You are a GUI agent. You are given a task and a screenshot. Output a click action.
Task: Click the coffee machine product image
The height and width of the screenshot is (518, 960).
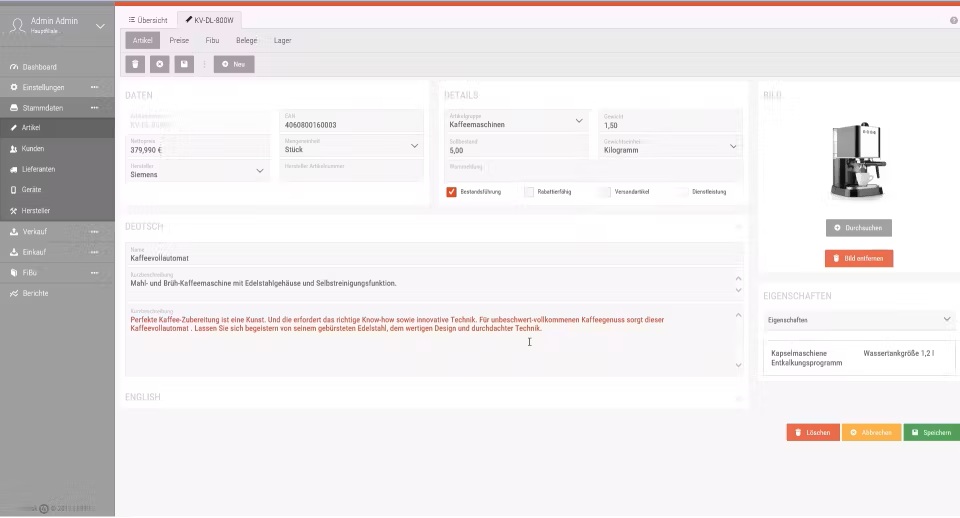point(858,160)
